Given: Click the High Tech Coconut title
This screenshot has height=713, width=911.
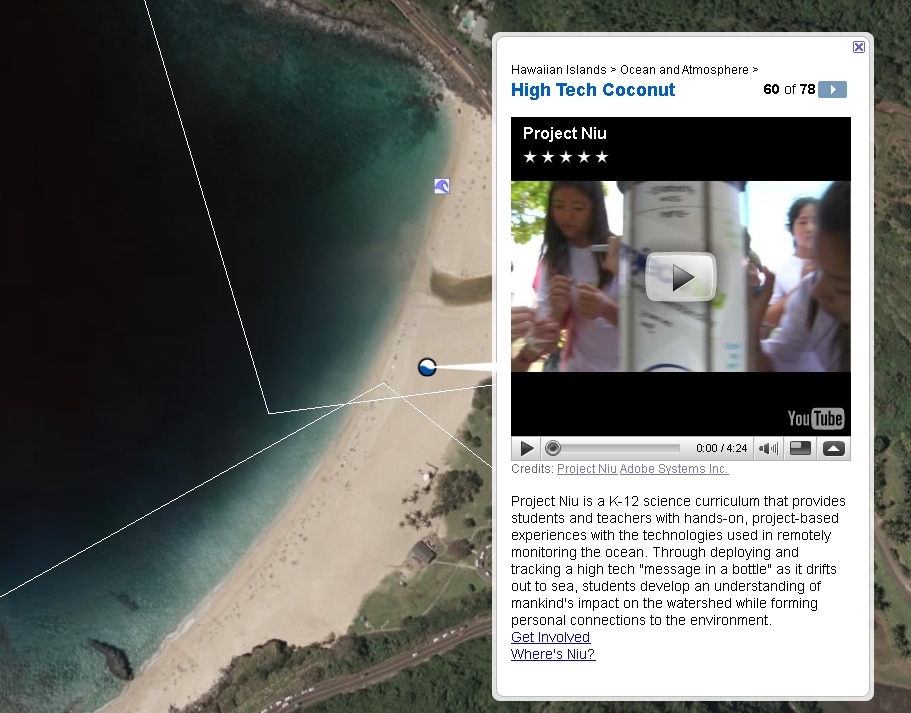Looking at the screenshot, I should pos(593,90).
